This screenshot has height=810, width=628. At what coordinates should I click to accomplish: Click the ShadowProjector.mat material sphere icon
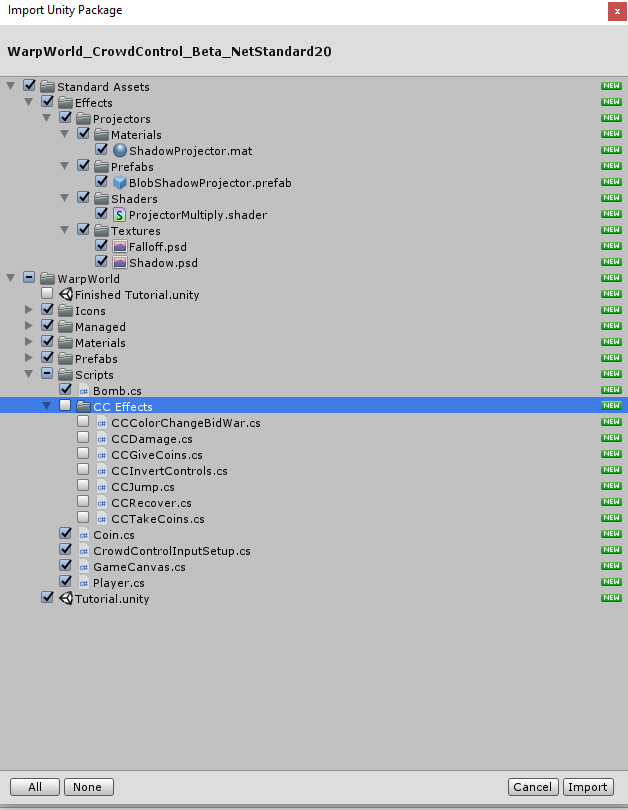pos(120,151)
